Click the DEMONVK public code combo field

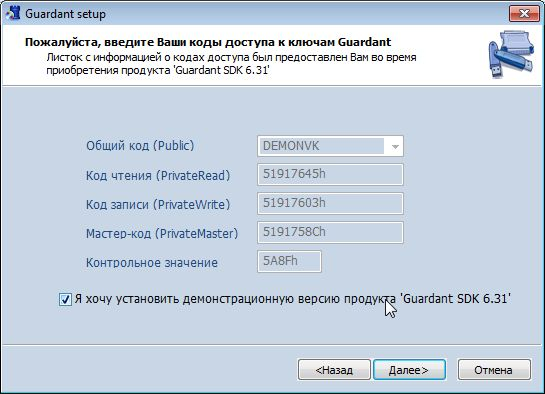click(330, 146)
